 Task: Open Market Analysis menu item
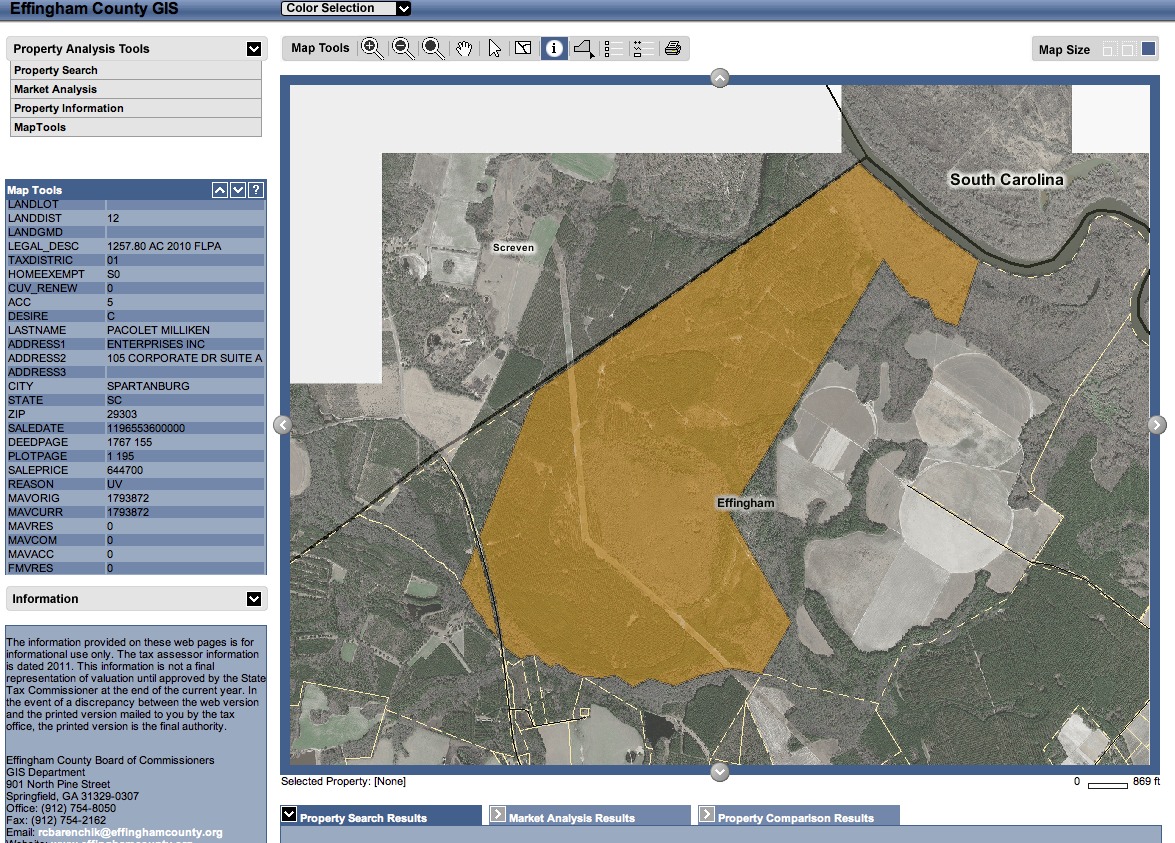136,89
